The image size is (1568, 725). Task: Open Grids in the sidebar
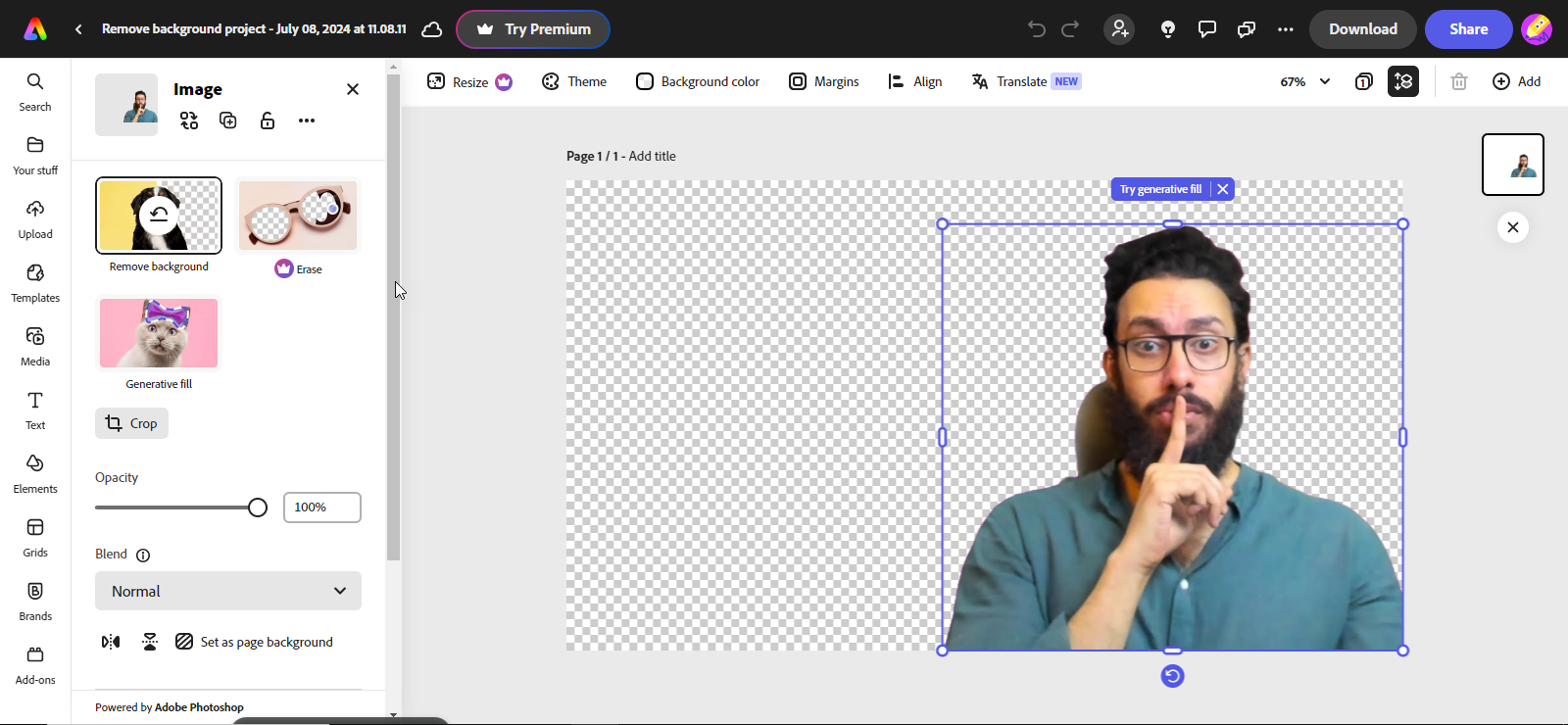tap(35, 538)
